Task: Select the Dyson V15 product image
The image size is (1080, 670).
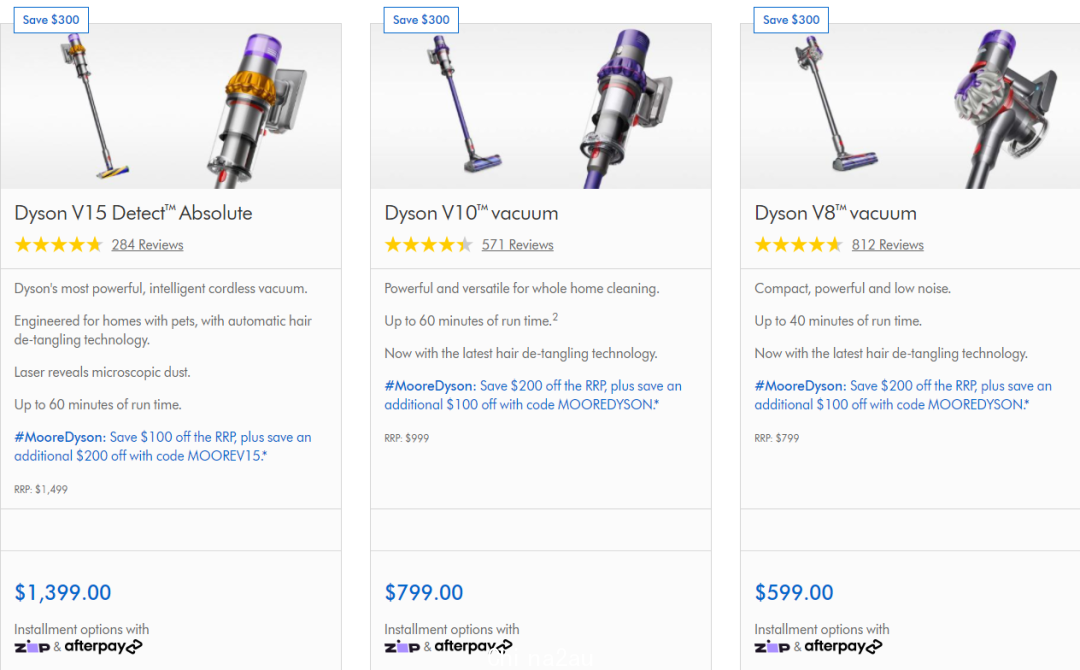Action: tap(171, 107)
